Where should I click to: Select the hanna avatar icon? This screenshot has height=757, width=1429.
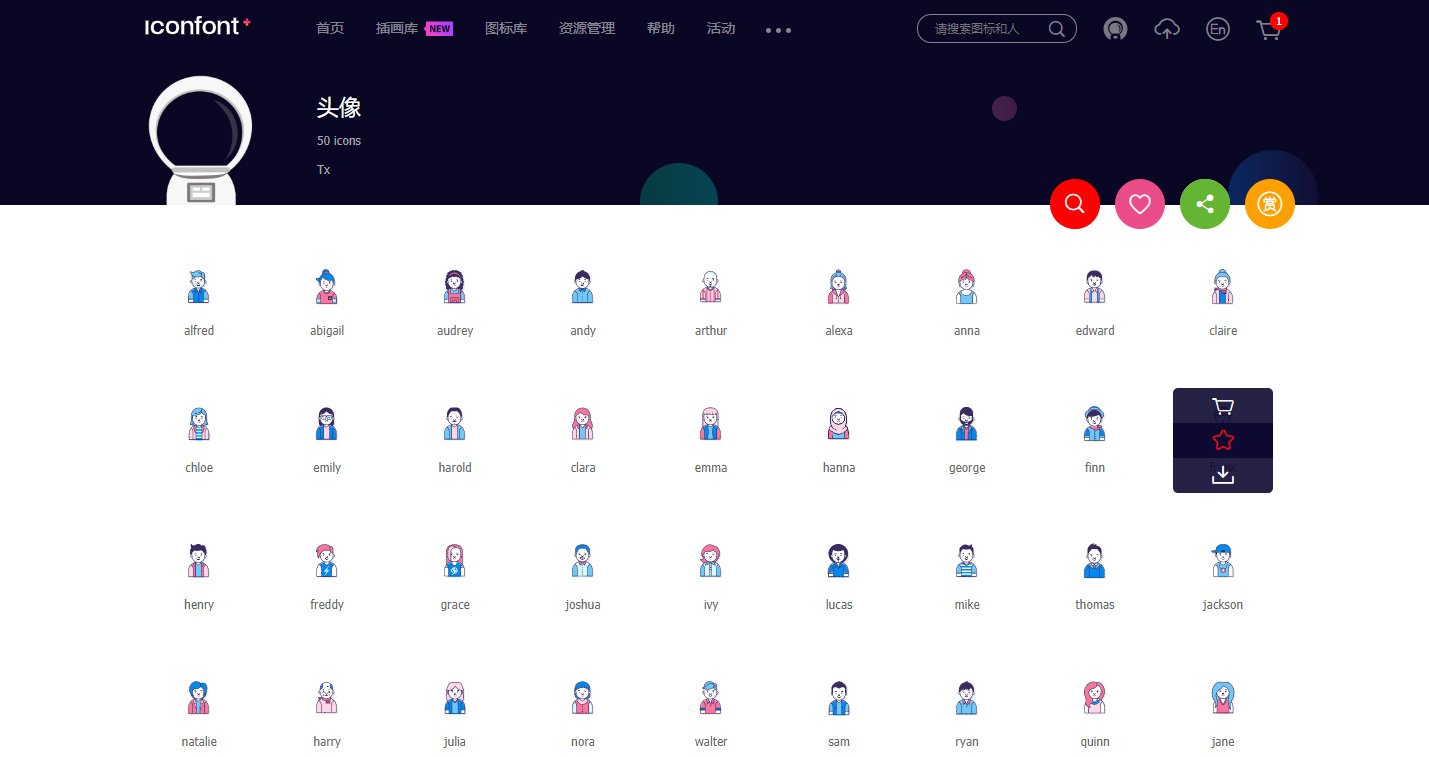[x=839, y=423]
